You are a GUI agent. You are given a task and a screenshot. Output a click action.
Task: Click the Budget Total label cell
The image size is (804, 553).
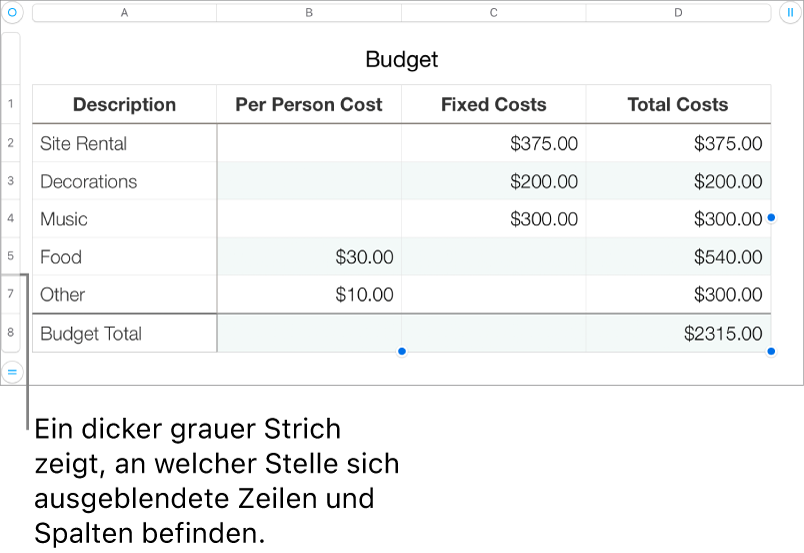(124, 334)
